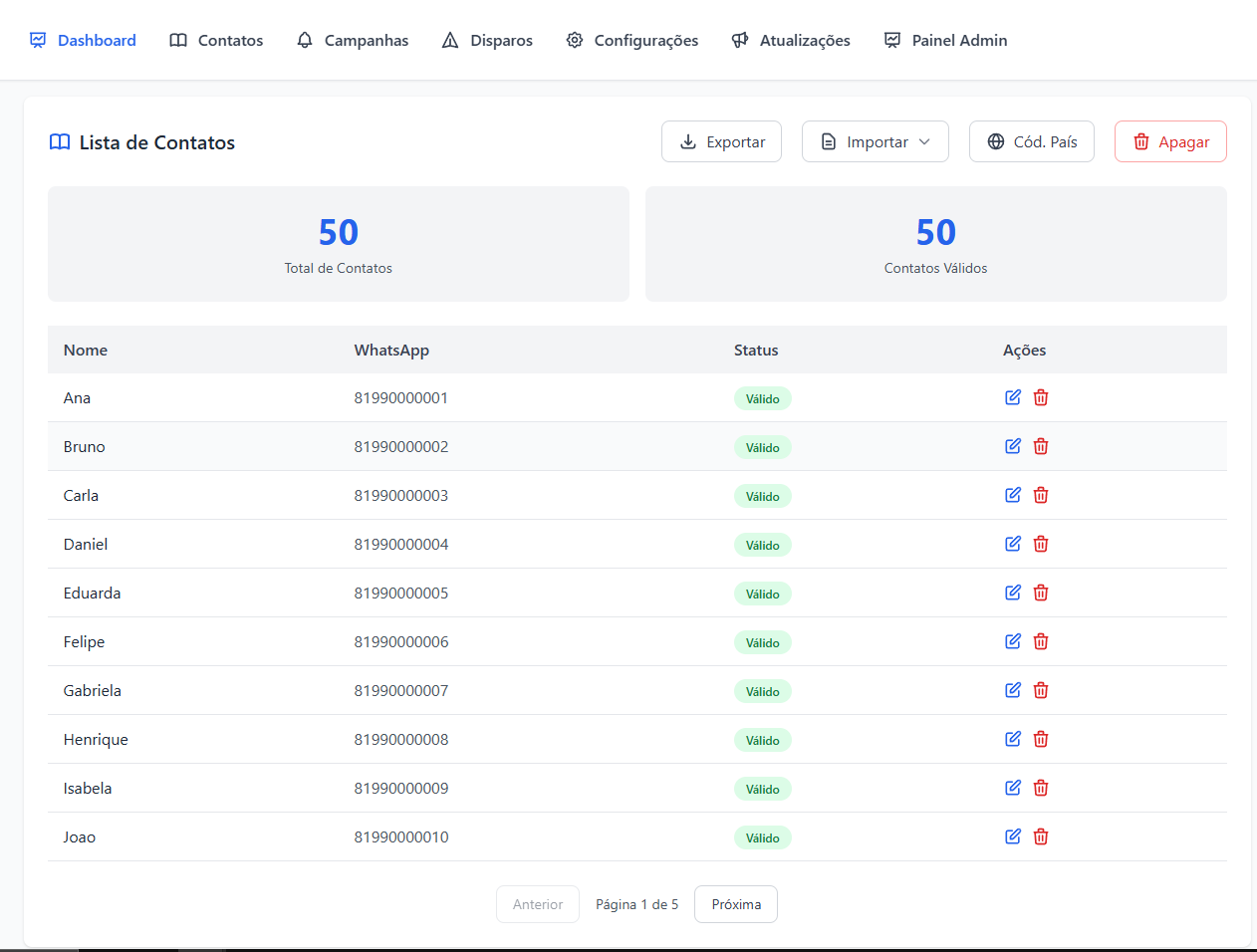The image size is (1257, 952).
Task: Click the red Apagar button
Action: pyautogui.click(x=1170, y=141)
